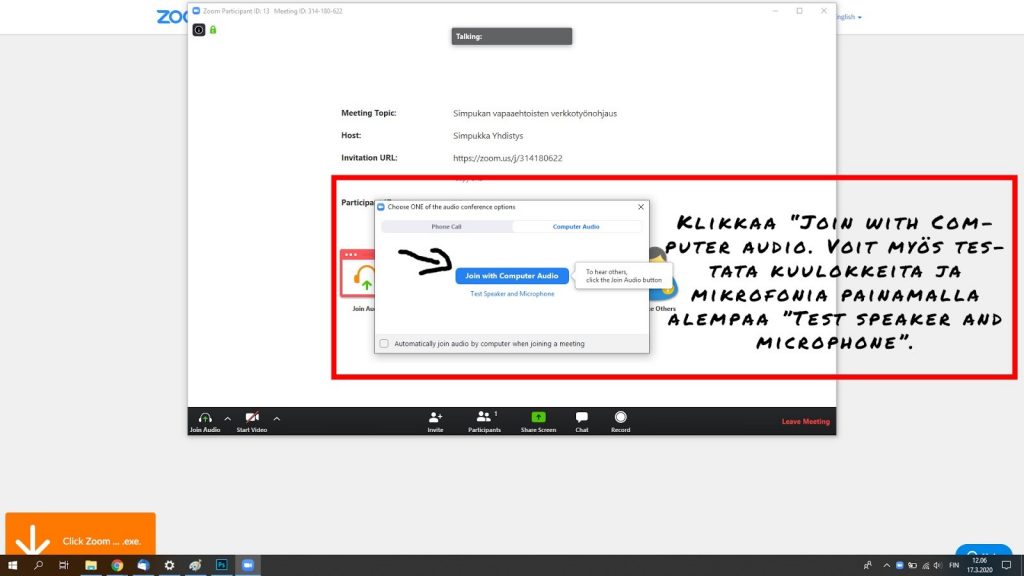Click the FIN language indicator
This screenshot has height=576, width=1024.
click(x=954, y=566)
